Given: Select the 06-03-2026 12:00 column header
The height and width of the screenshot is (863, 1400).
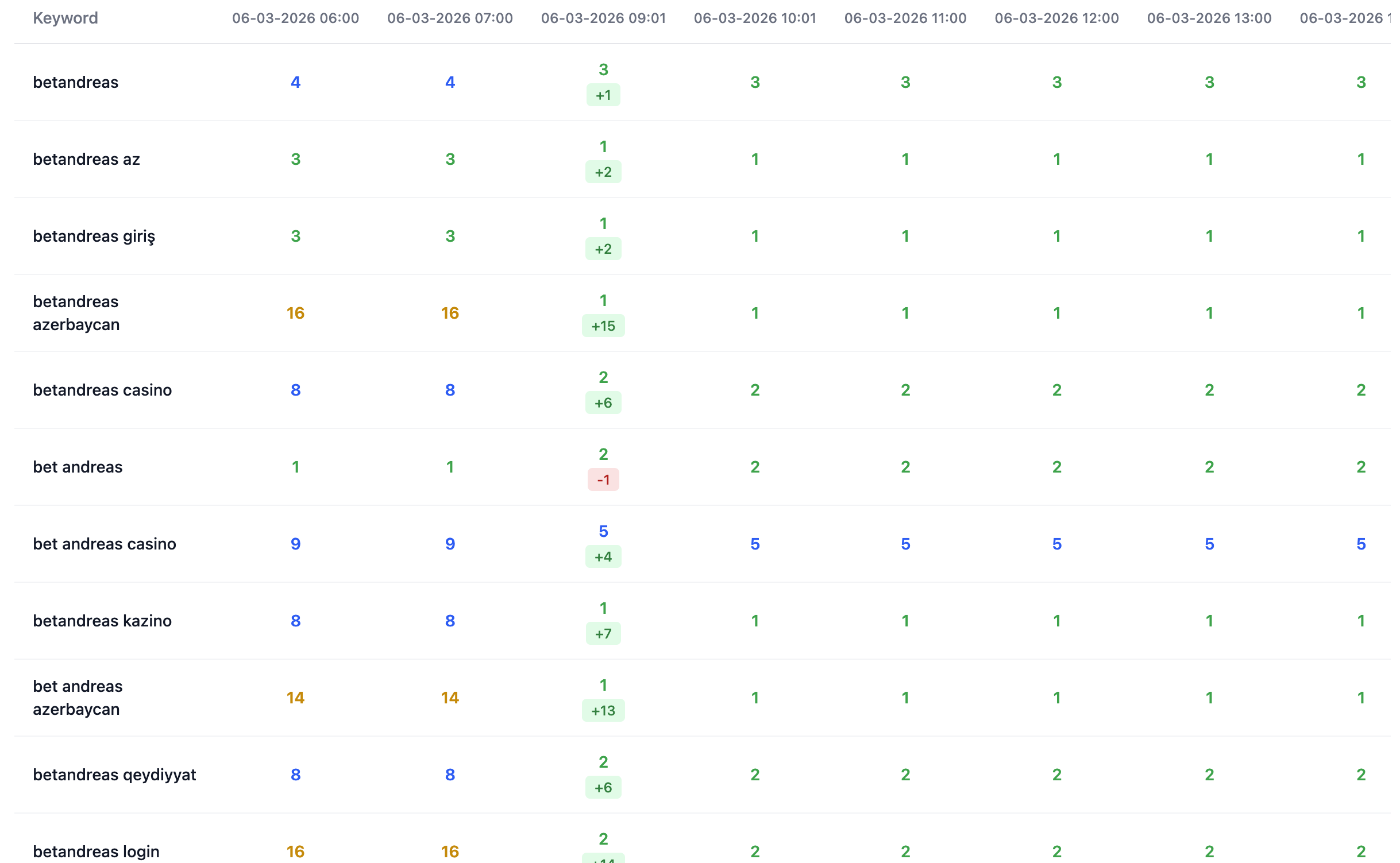Looking at the screenshot, I should point(1056,18).
